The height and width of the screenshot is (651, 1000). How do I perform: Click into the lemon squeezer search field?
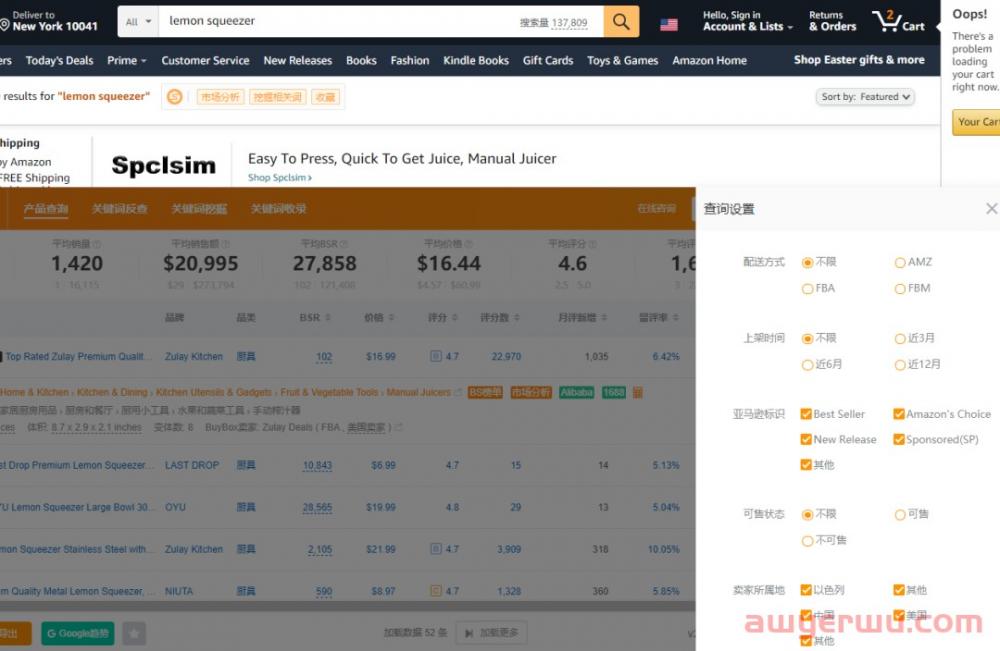pyautogui.click(x=338, y=22)
